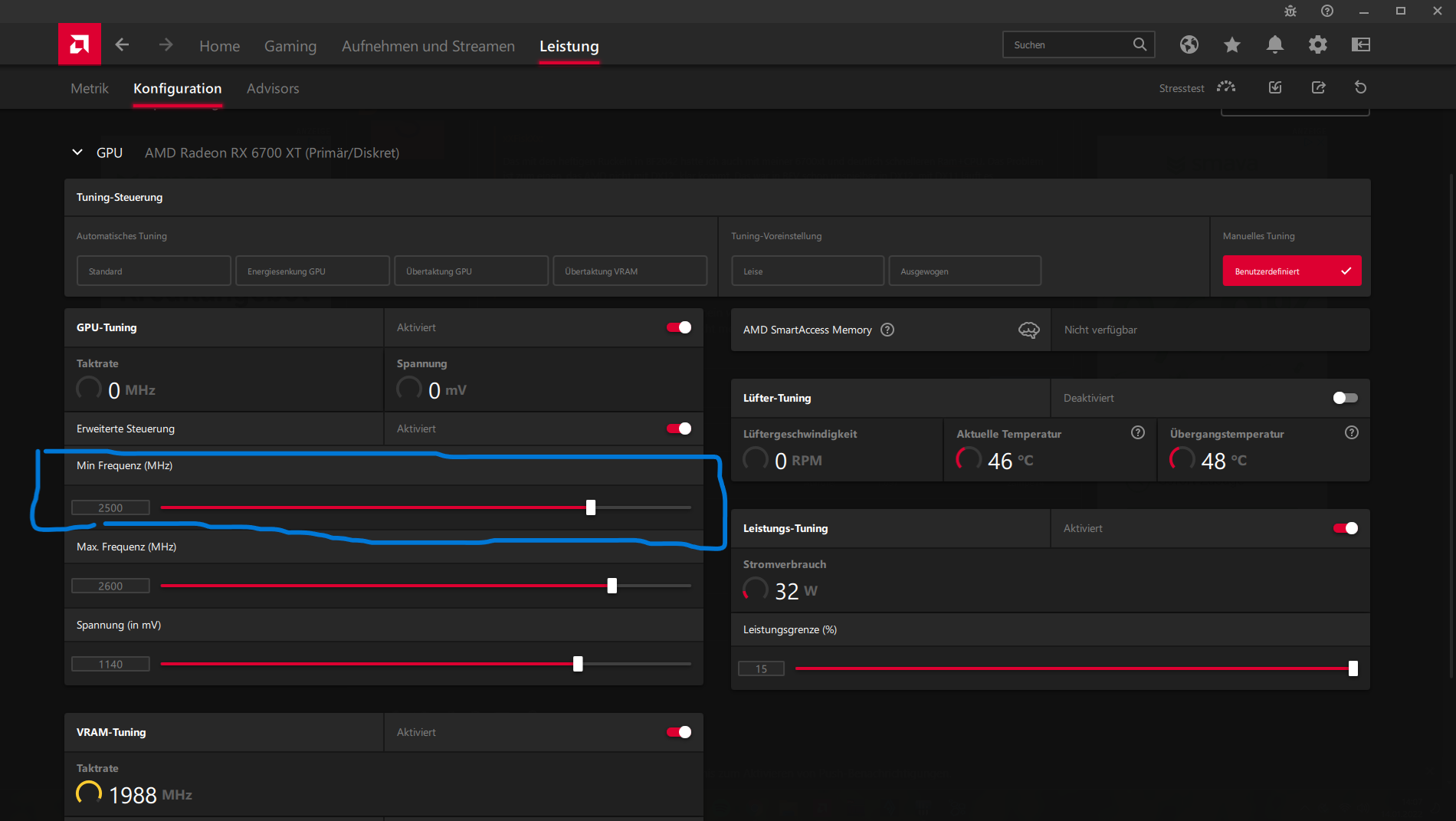Select Übertaktung GPU preset
This screenshot has width=1456, height=821.
471,271
